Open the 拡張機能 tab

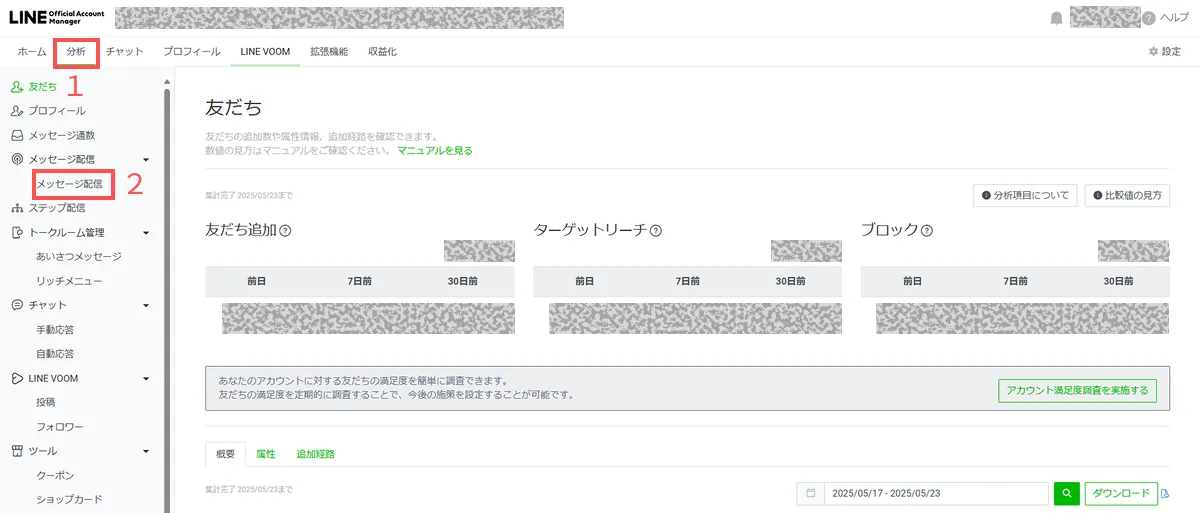pyautogui.click(x=329, y=51)
